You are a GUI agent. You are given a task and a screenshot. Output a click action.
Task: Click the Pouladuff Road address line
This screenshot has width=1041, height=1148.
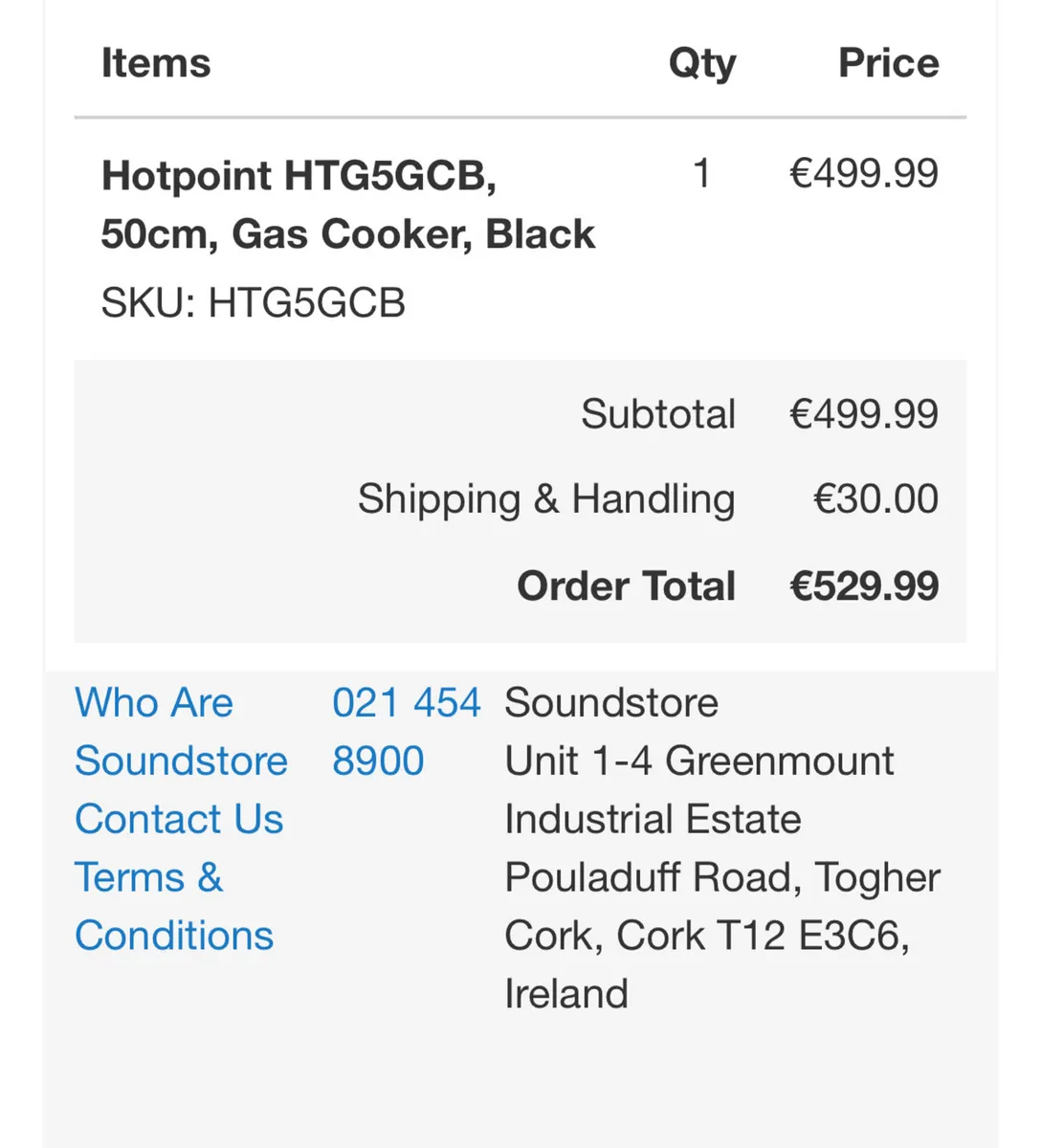(x=721, y=877)
